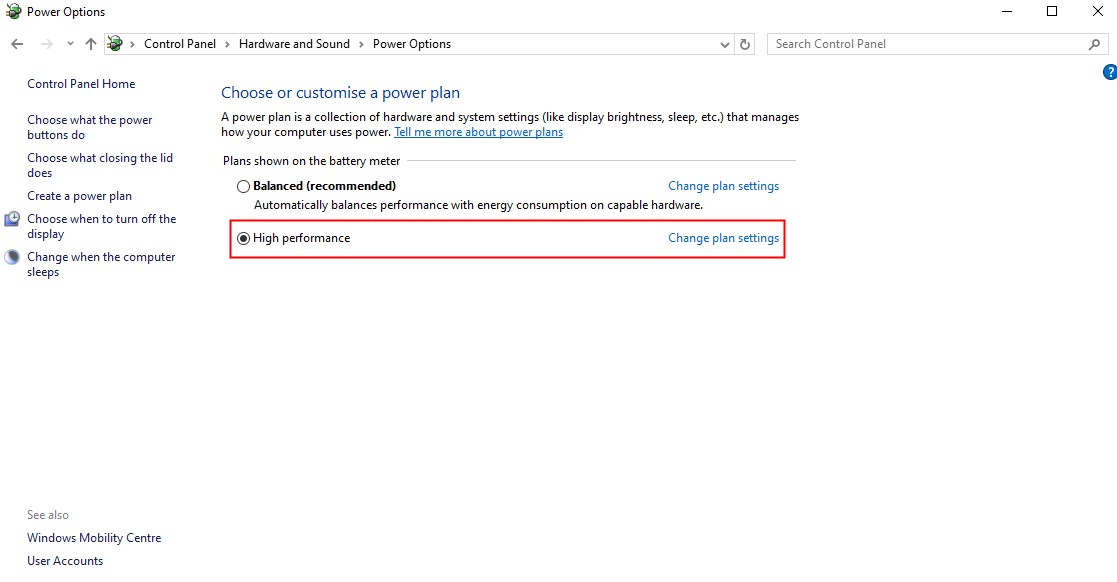The height and width of the screenshot is (582, 1117).
Task: Change plan settings for High performance
Action: (723, 238)
